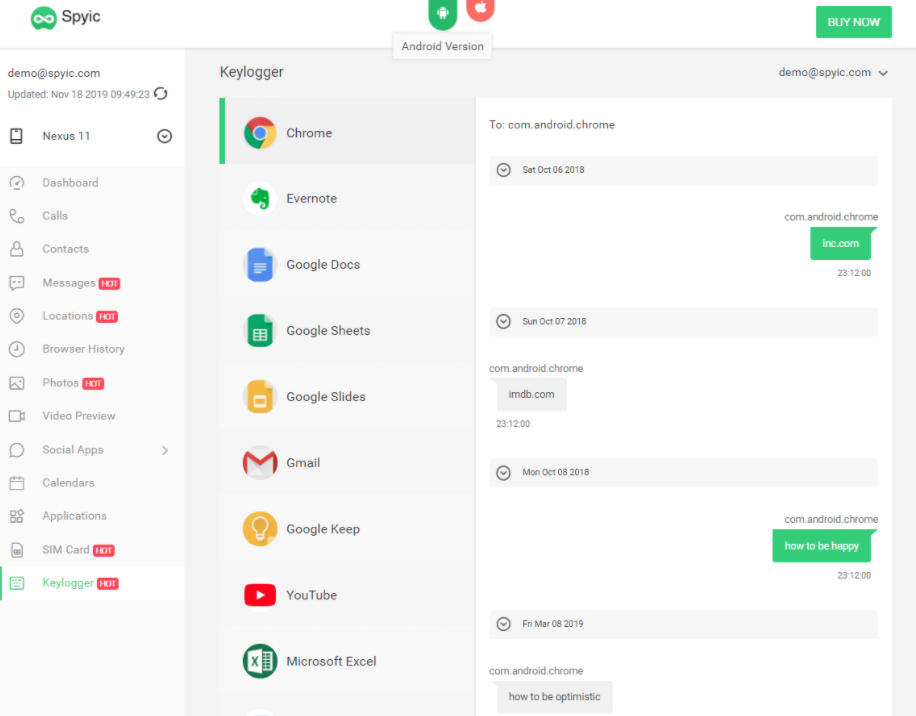Select YouTube app row label

click(311, 595)
